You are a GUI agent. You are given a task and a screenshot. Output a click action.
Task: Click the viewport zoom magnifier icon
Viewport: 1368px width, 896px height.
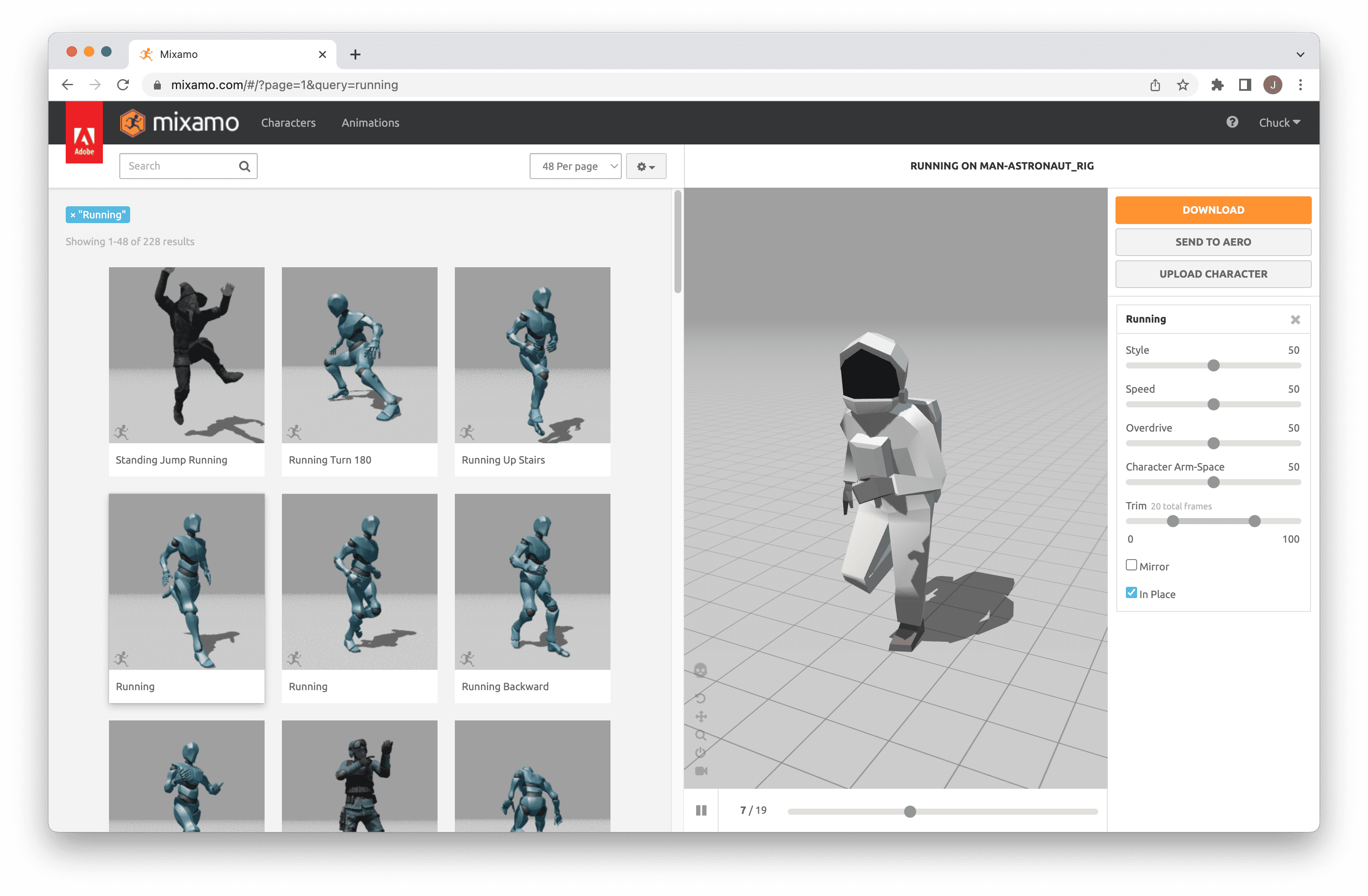[700, 735]
